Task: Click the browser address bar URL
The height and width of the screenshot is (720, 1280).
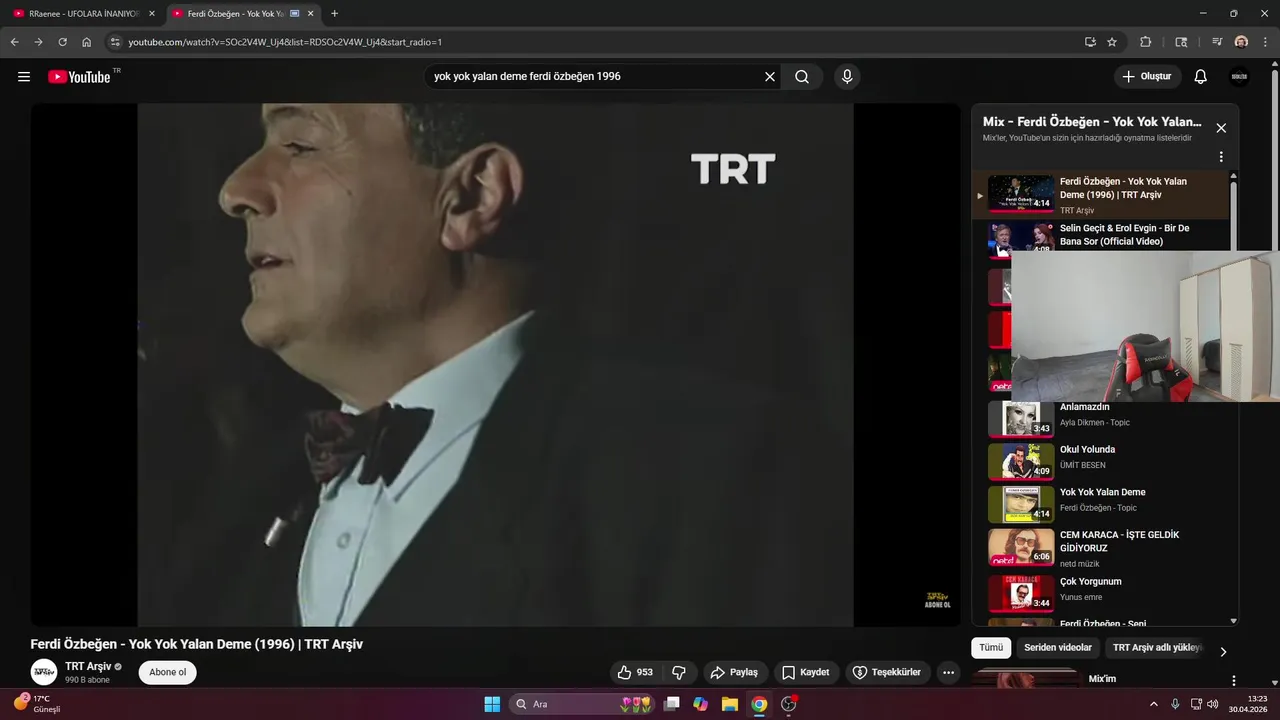Action: coord(285,42)
